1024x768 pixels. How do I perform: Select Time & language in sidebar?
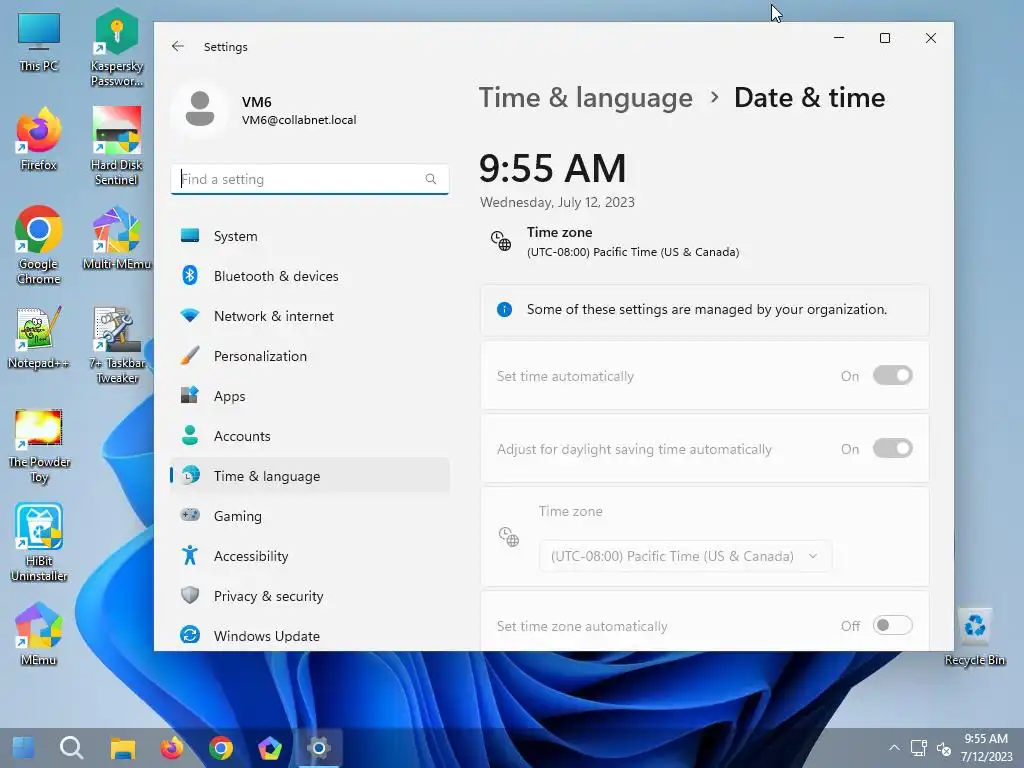pyautogui.click(x=310, y=475)
